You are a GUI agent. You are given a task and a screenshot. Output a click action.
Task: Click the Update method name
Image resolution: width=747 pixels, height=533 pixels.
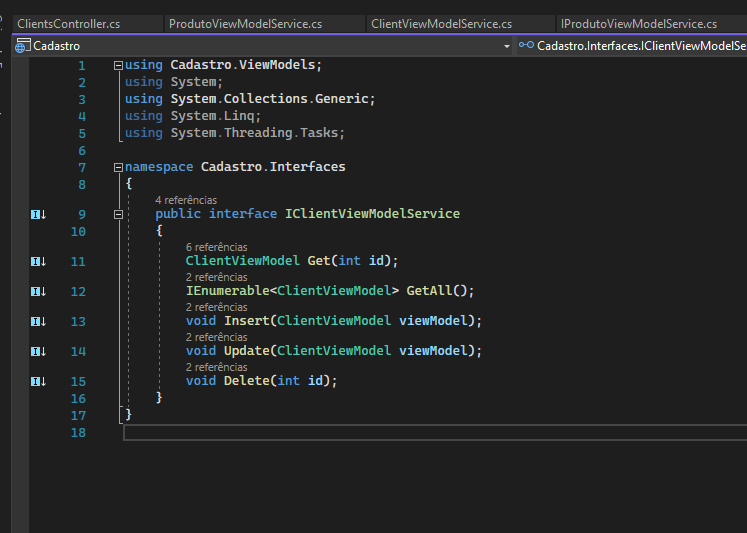tap(247, 351)
